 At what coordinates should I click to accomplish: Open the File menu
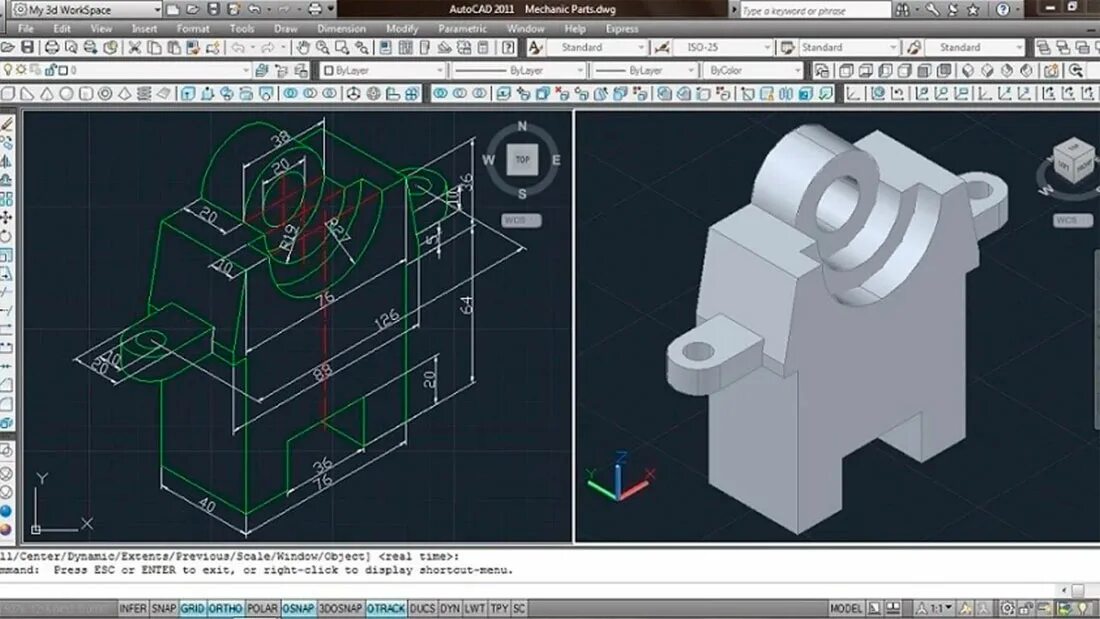(26, 29)
